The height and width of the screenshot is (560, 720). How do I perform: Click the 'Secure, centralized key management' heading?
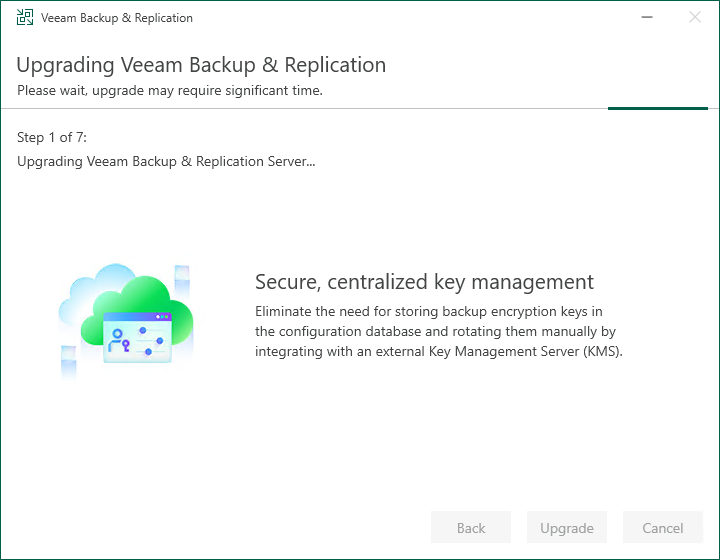point(424,282)
